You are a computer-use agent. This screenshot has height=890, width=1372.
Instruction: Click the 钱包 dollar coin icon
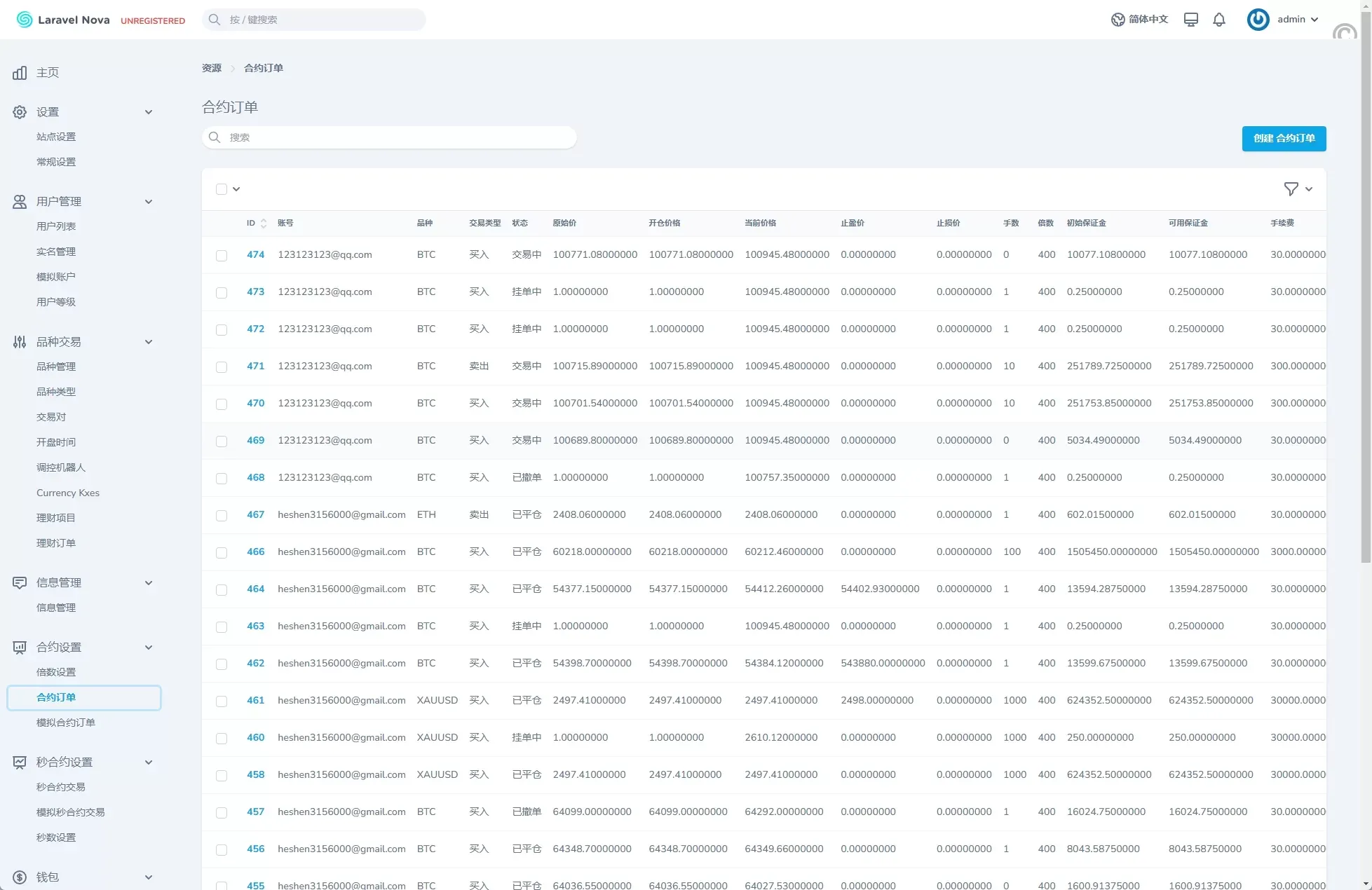pyautogui.click(x=20, y=877)
